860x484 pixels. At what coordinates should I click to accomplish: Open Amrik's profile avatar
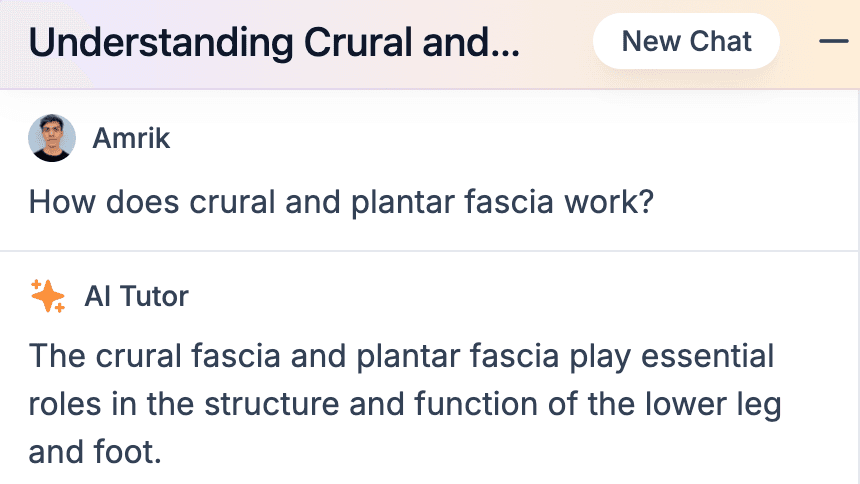[52, 138]
